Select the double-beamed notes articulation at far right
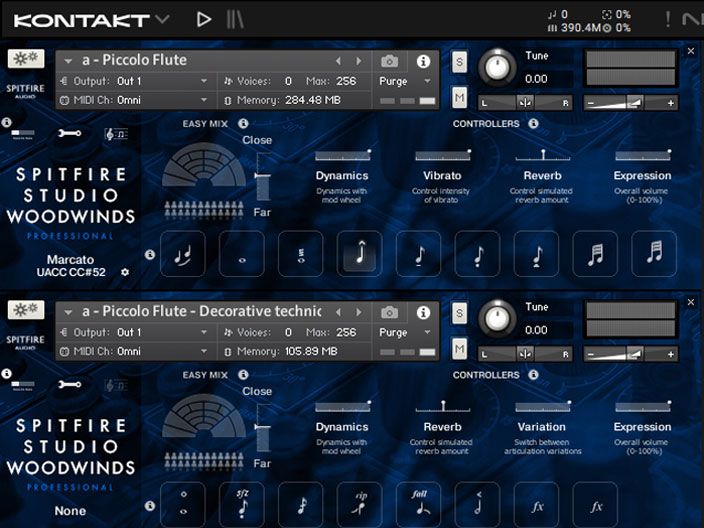 click(654, 254)
